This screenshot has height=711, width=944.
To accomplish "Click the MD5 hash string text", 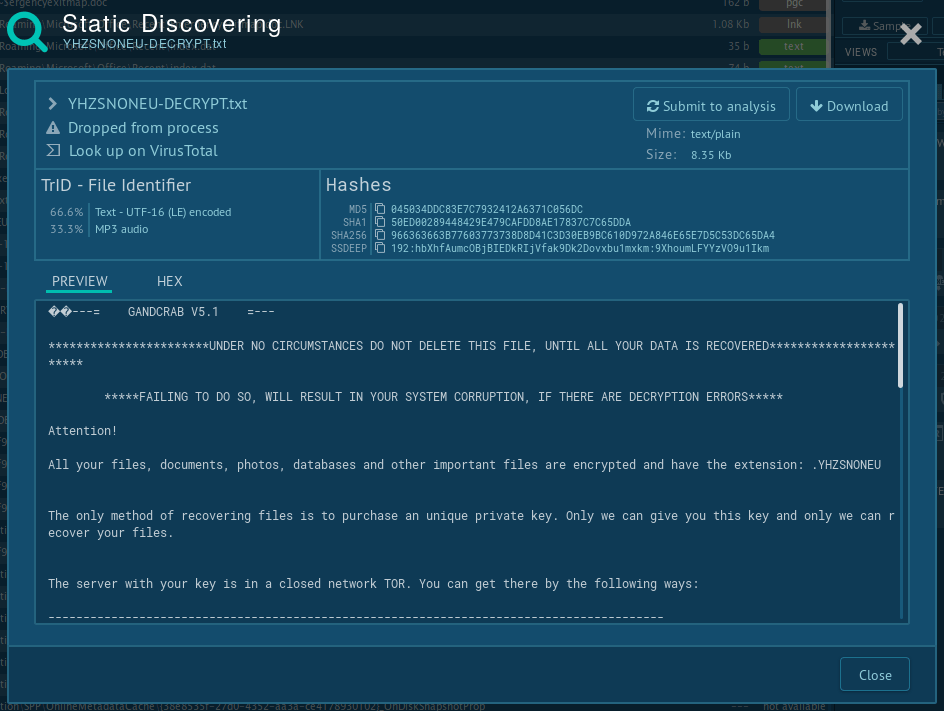I will click(486, 209).
